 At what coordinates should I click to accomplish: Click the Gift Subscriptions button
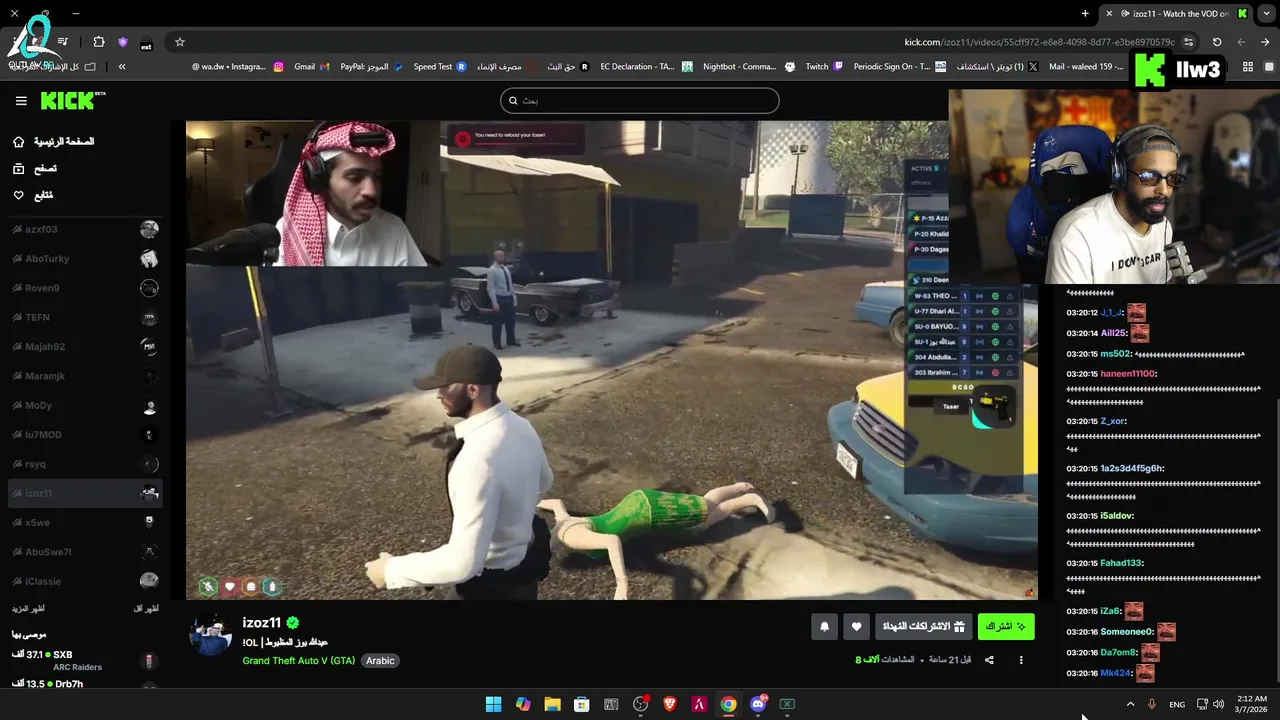pyautogui.click(x=923, y=627)
